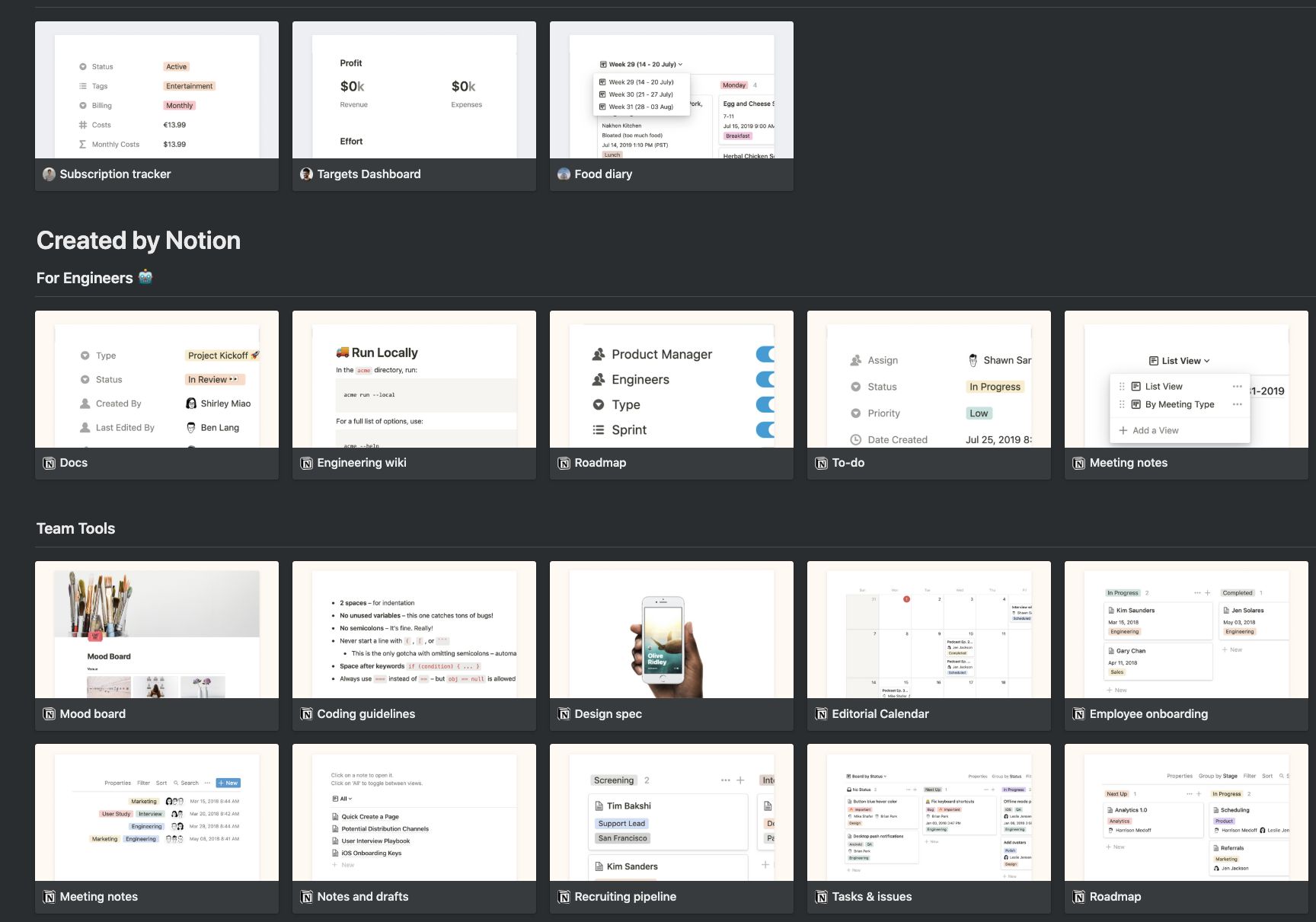The height and width of the screenshot is (922, 1316).
Task: Choose Week 30 (21 - 27 July) entry
Action: [x=640, y=94]
